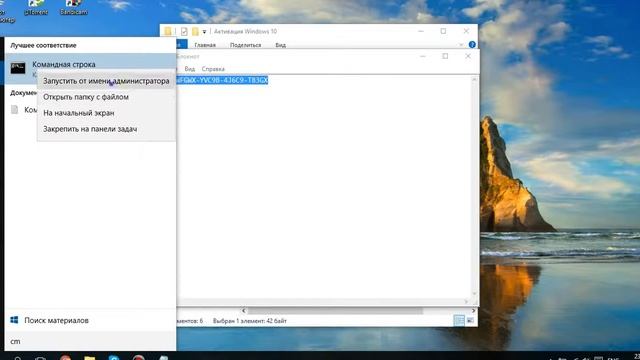This screenshot has width=640, height=360.
Task: Switch Explorer to large icons view
Action: (470, 321)
